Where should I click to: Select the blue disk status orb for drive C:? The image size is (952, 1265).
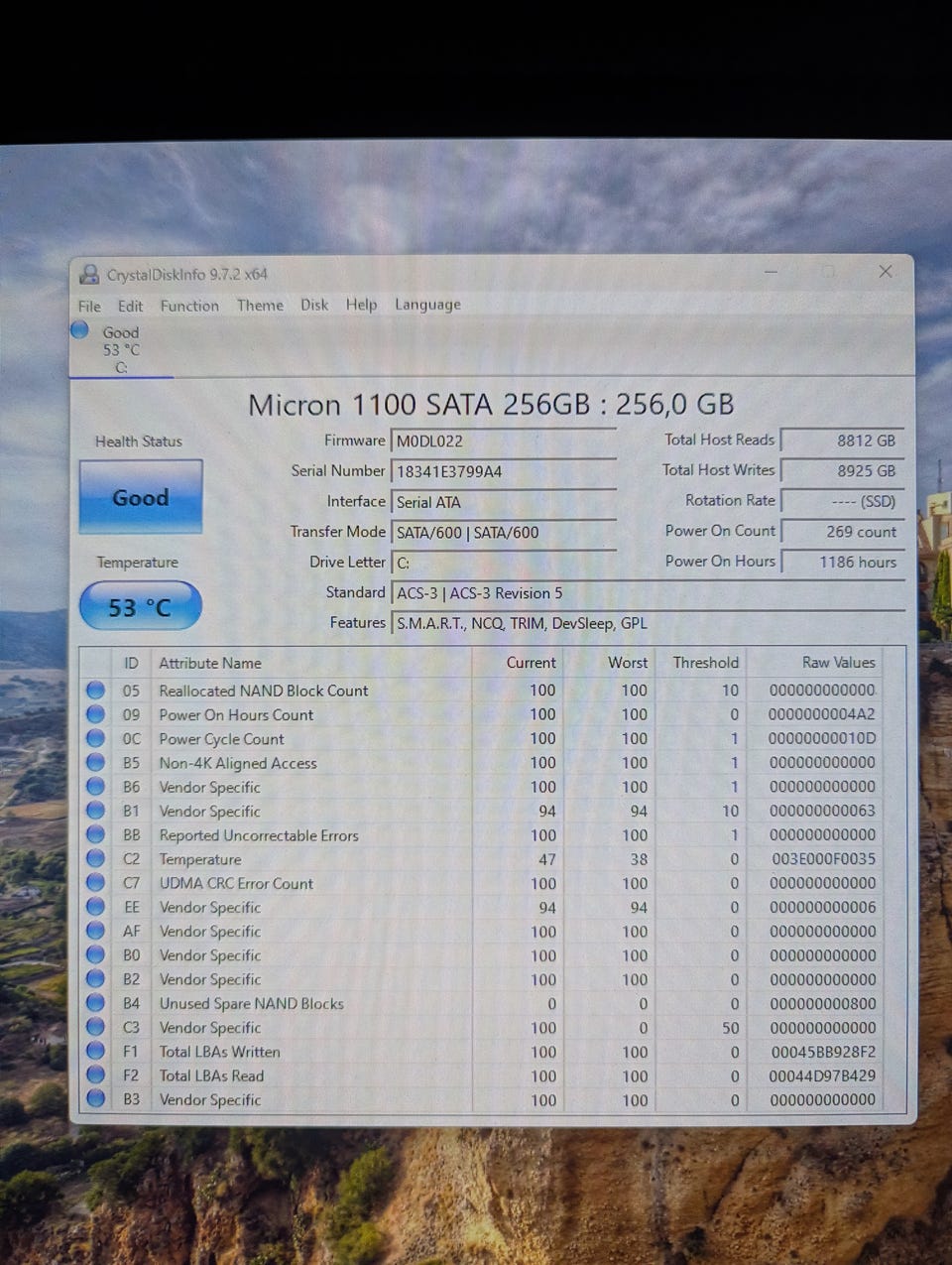pyautogui.click(x=80, y=330)
